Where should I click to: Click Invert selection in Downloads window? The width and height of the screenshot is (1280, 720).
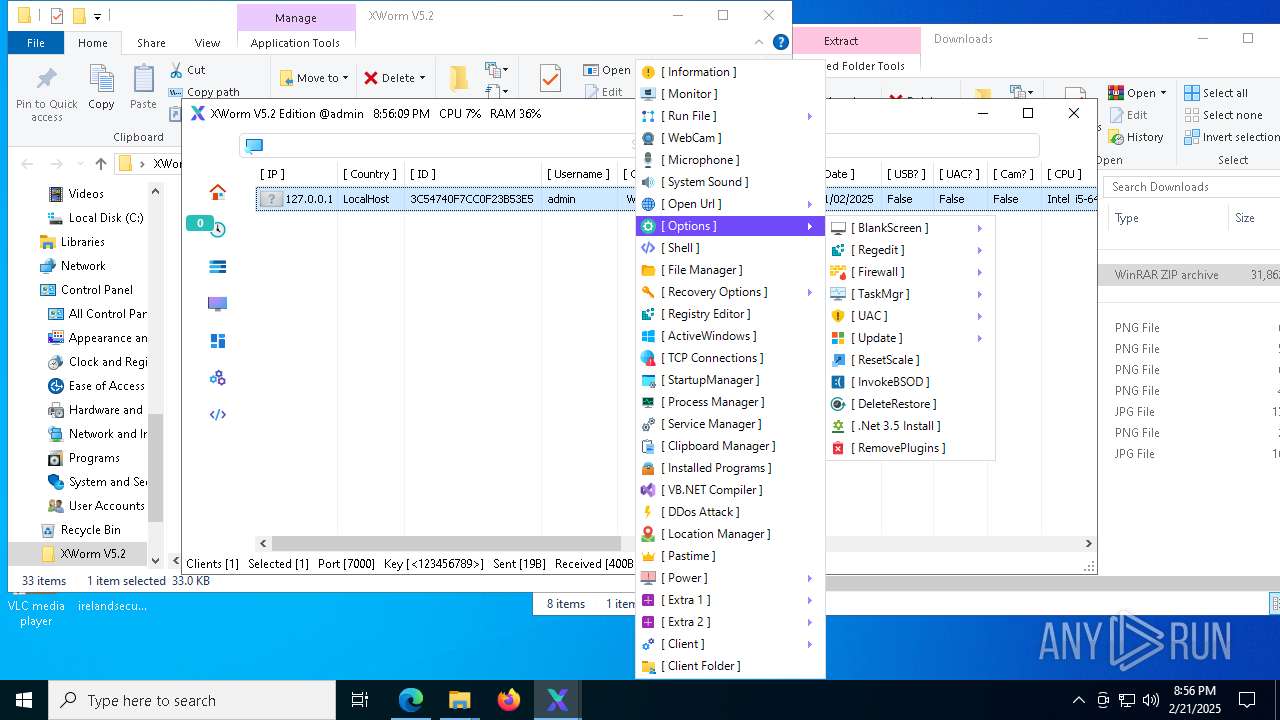click(1232, 137)
